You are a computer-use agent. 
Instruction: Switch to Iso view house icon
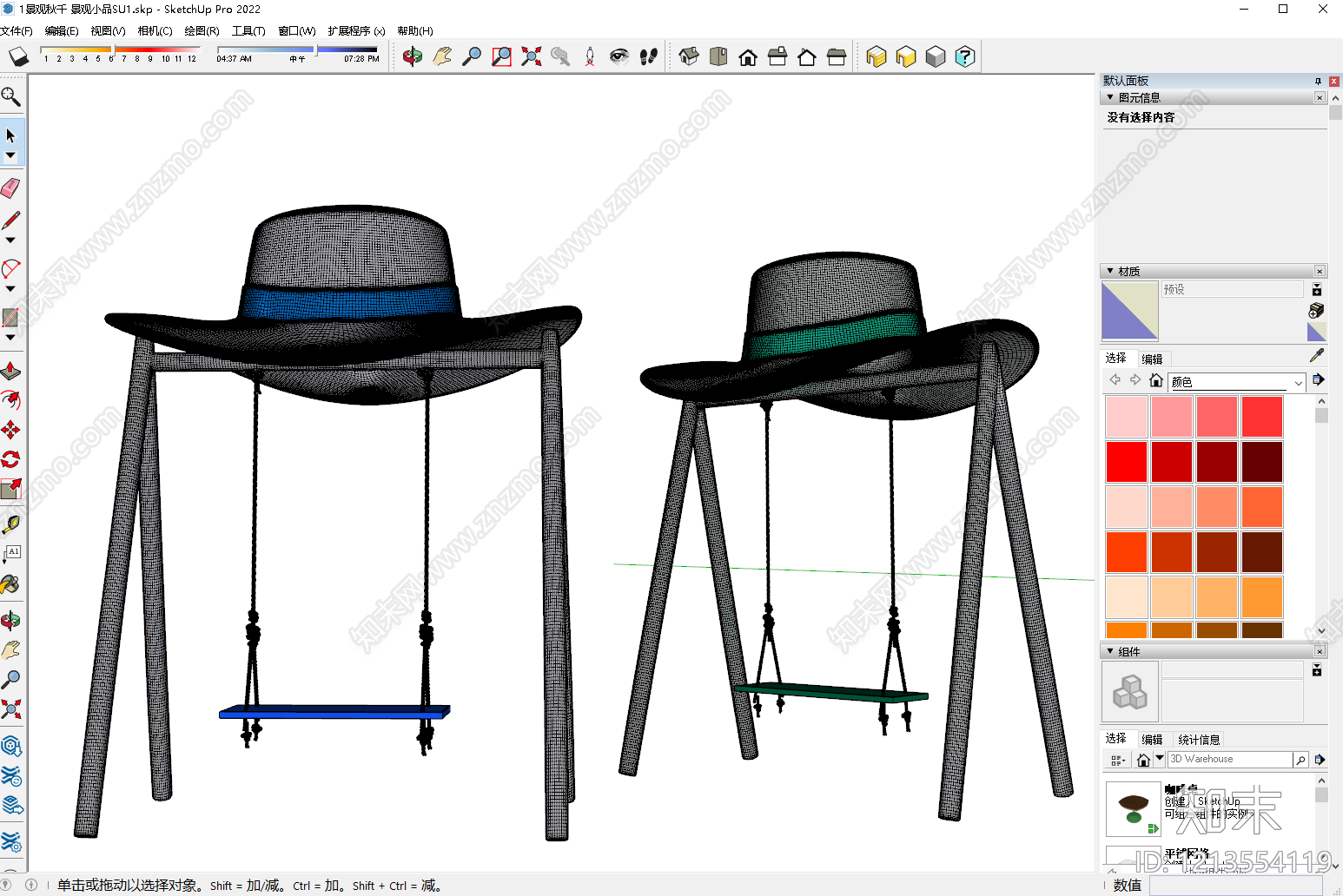click(x=689, y=57)
